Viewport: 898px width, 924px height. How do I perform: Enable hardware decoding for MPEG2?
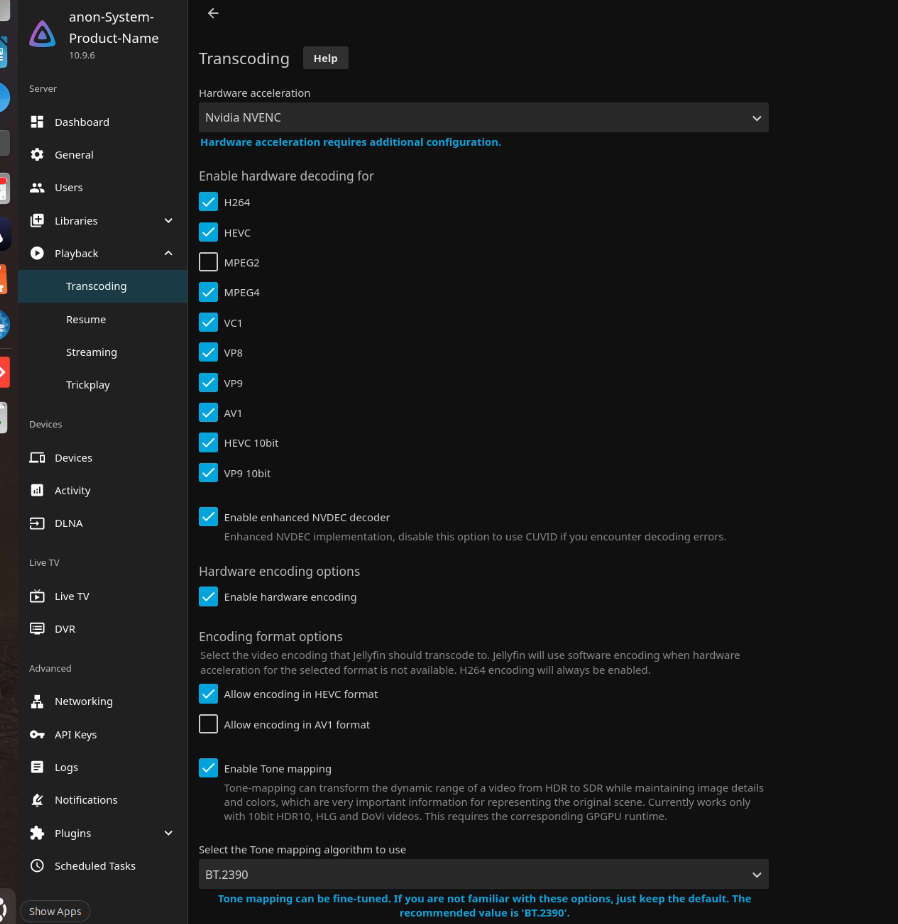pos(208,263)
